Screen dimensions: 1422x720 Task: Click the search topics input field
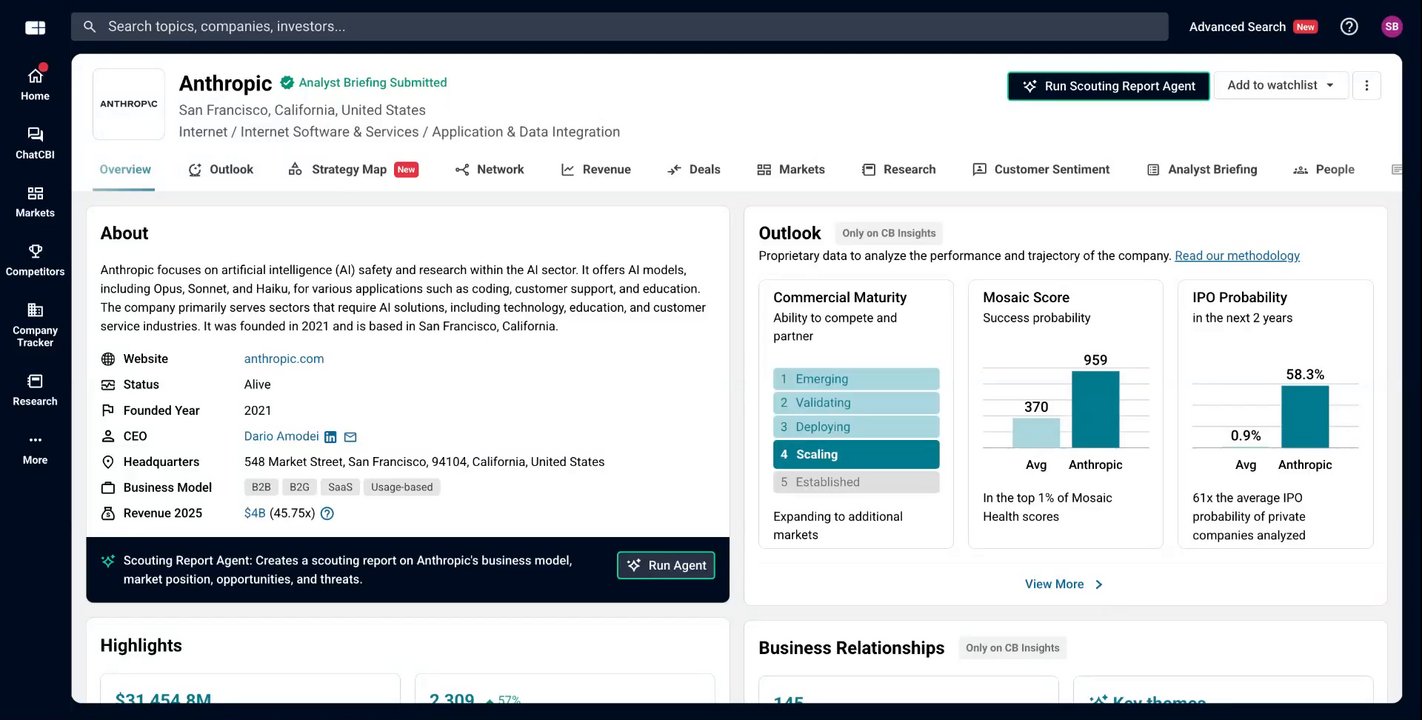[619, 27]
